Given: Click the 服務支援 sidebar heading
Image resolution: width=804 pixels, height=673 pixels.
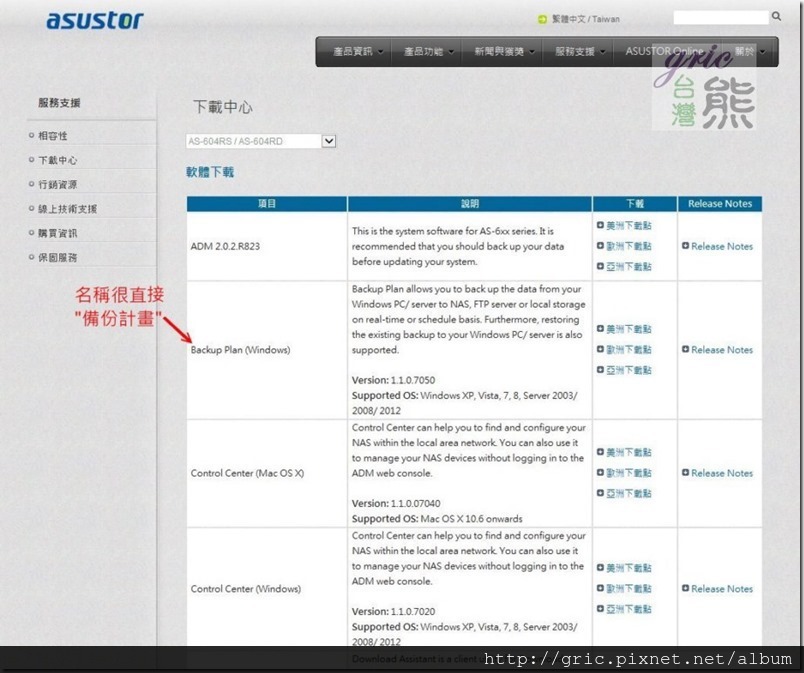Looking at the screenshot, I should pyautogui.click(x=59, y=103).
